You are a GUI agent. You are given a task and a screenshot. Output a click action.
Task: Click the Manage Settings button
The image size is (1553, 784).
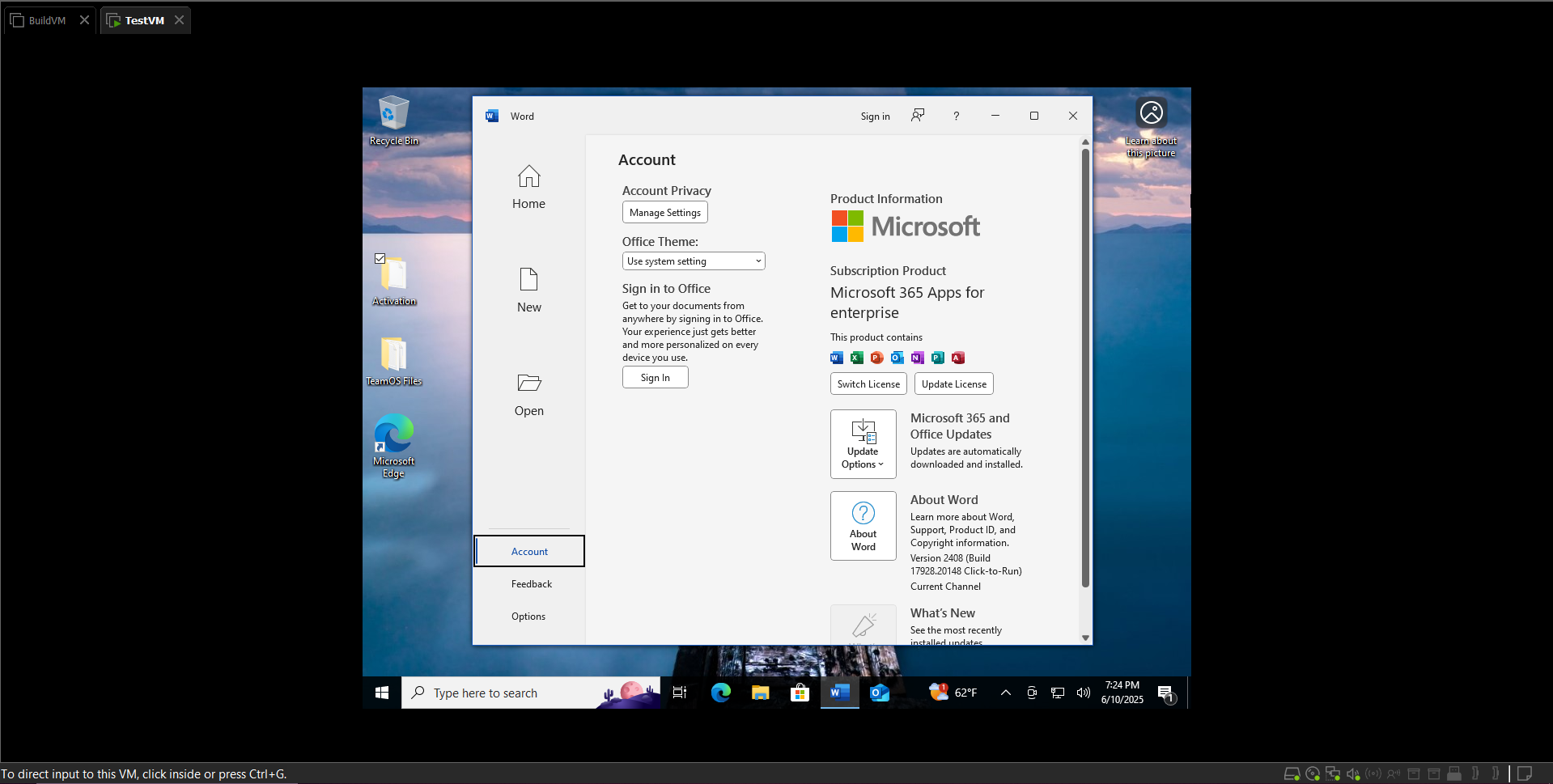664,213
